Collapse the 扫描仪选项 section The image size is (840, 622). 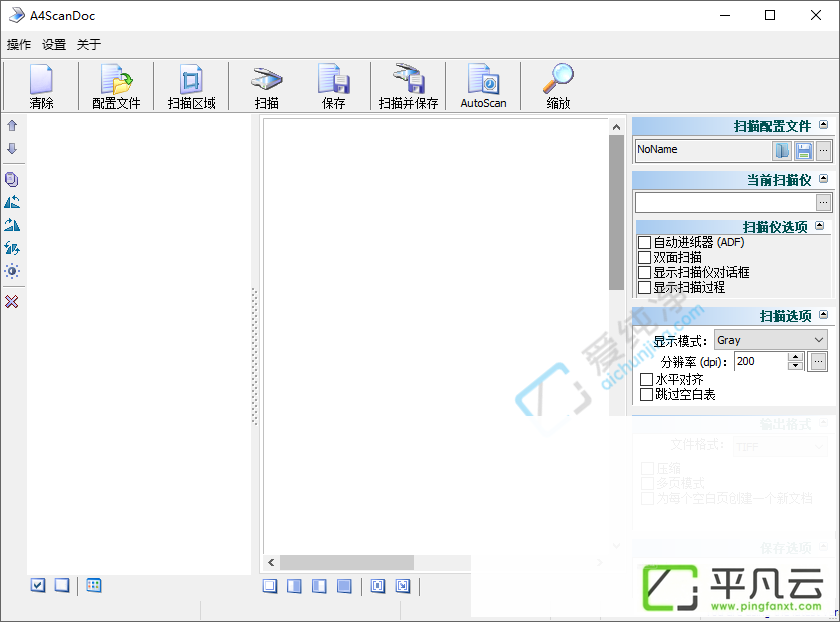[x=820, y=226]
